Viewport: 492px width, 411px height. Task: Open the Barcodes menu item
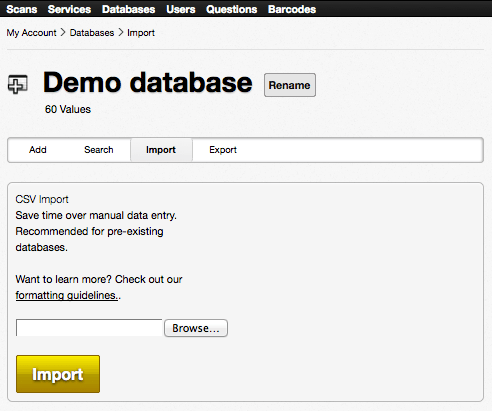click(292, 9)
